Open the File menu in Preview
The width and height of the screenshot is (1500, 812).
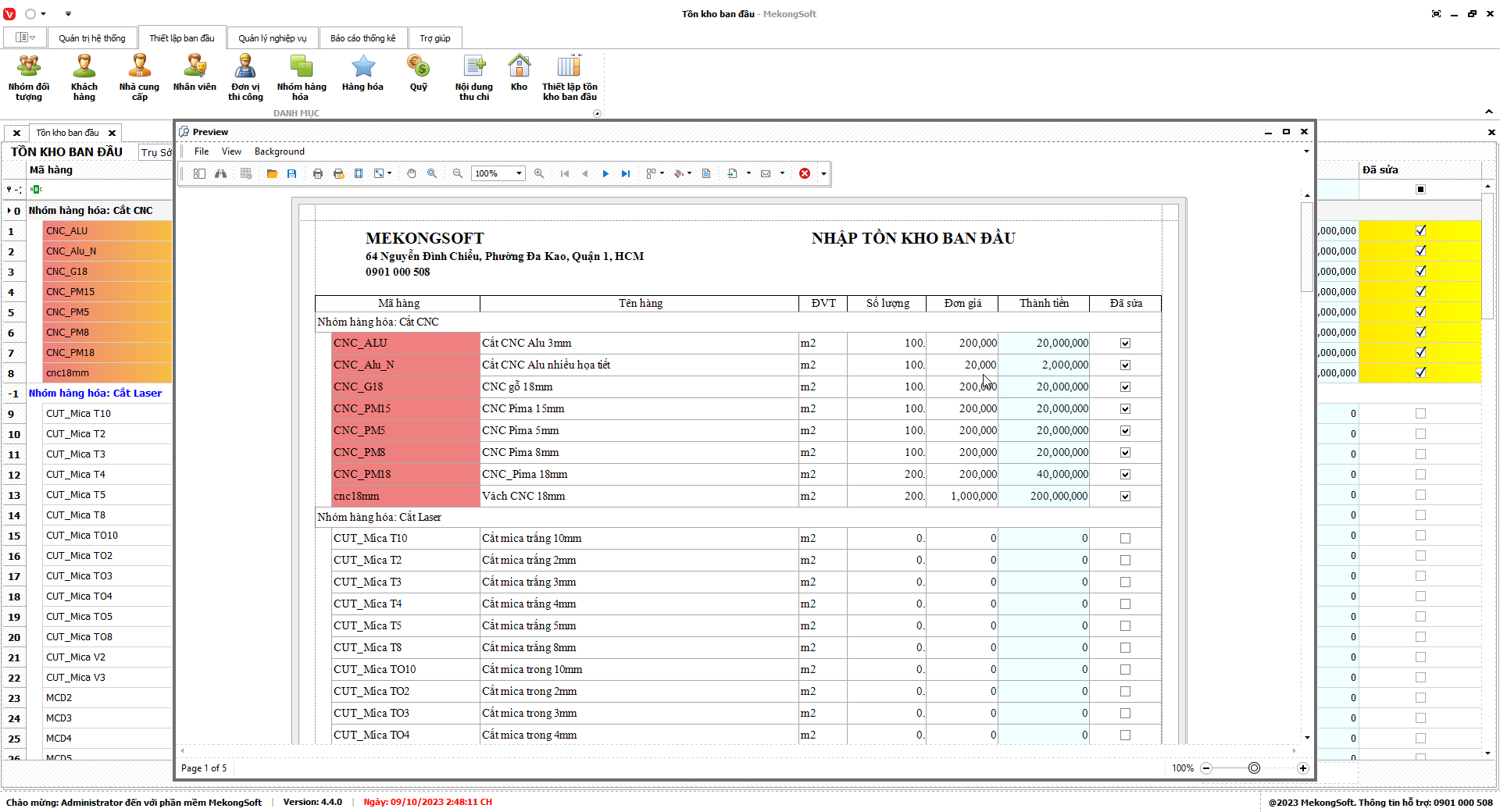pos(202,151)
